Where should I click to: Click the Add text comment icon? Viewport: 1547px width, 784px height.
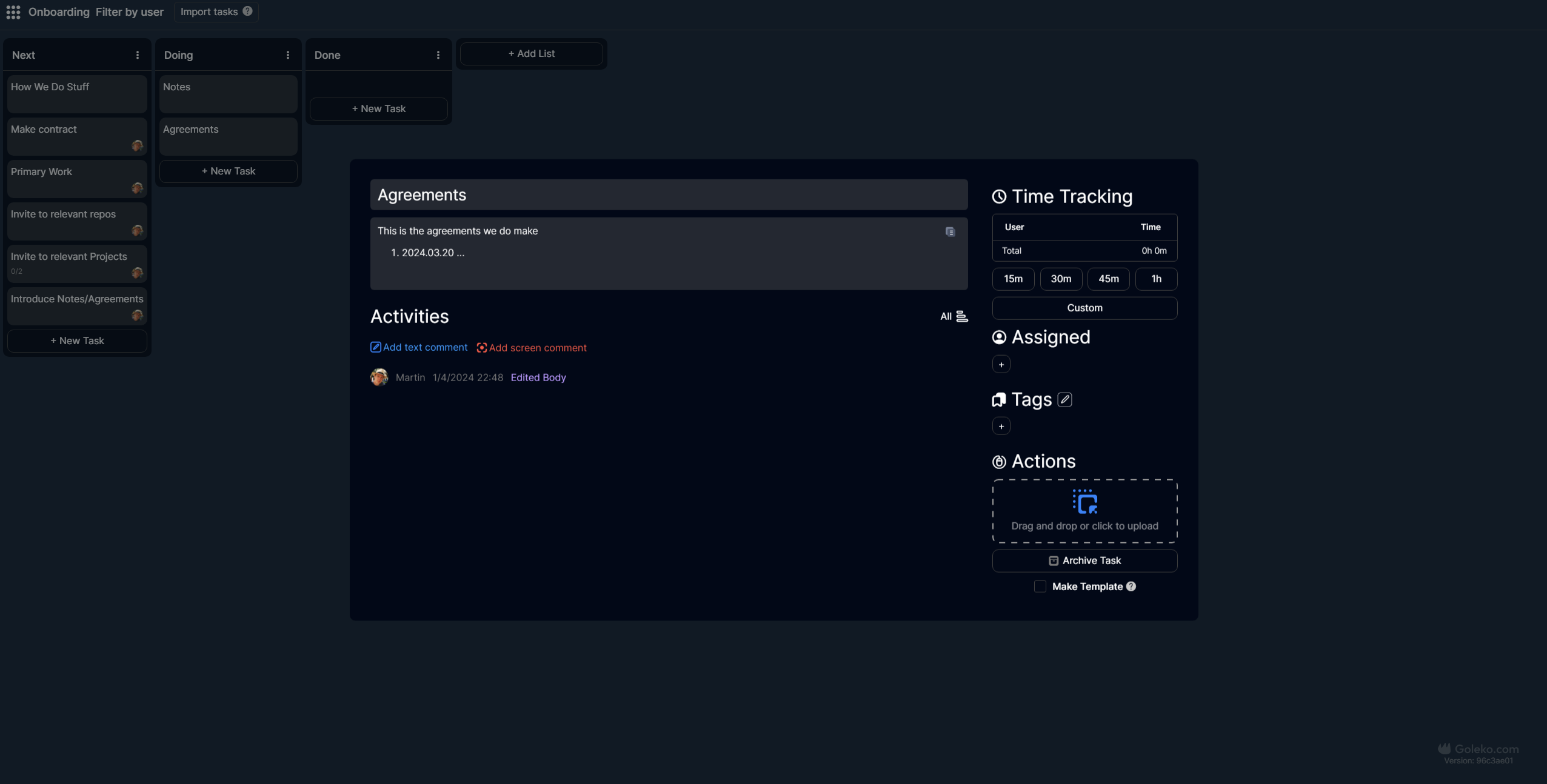tap(375, 348)
